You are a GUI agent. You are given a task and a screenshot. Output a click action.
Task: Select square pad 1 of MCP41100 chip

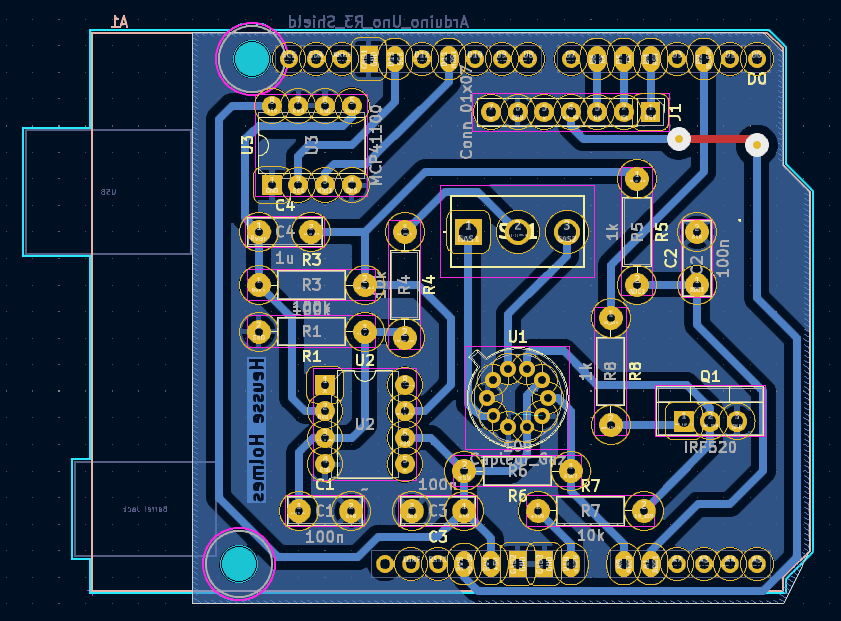(x=271, y=186)
